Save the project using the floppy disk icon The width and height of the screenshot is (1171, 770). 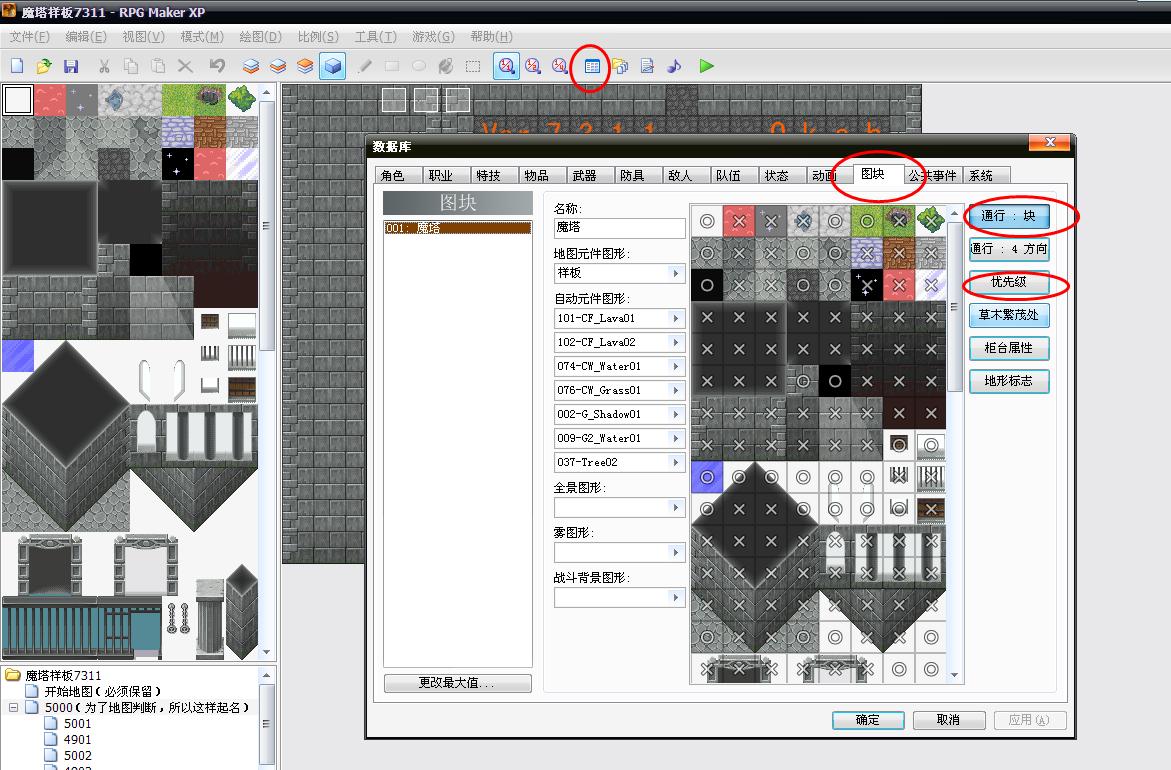pyautogui.click(x=71, y=66)
